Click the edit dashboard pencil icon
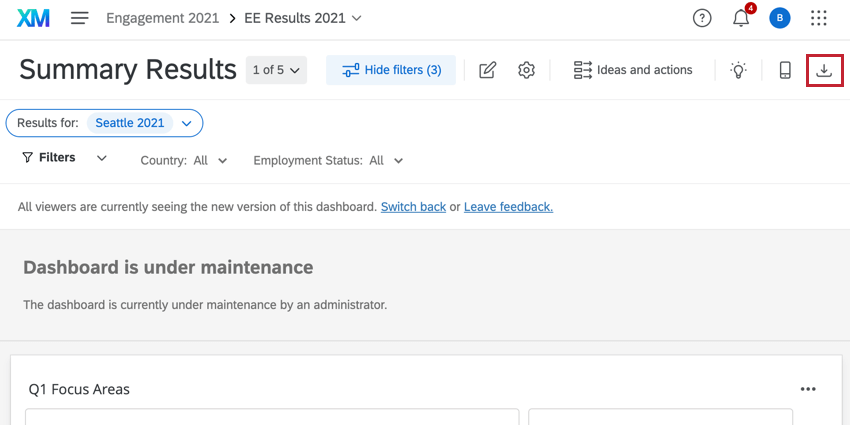 pos(488,70)
